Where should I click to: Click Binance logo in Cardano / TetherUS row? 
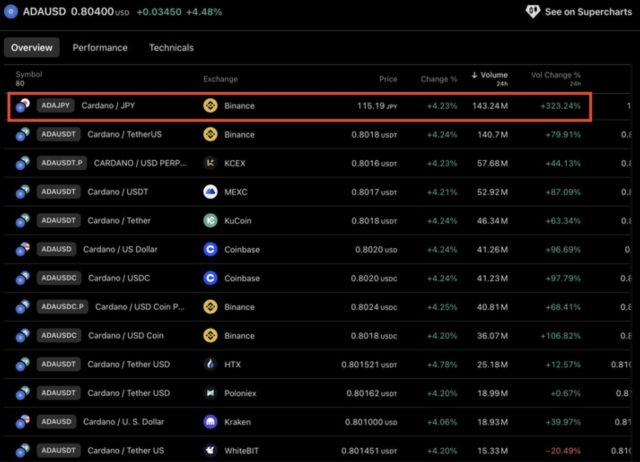tap(211, 134)
